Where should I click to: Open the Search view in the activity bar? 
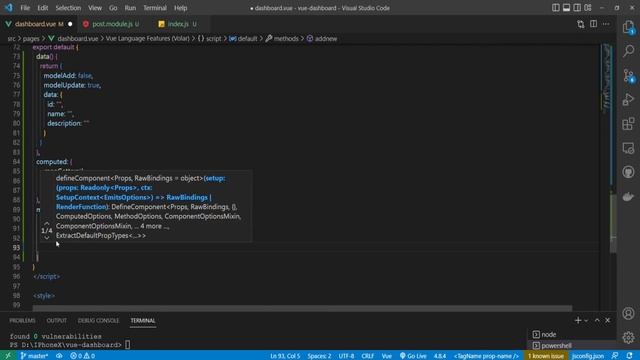pos(629,51)
